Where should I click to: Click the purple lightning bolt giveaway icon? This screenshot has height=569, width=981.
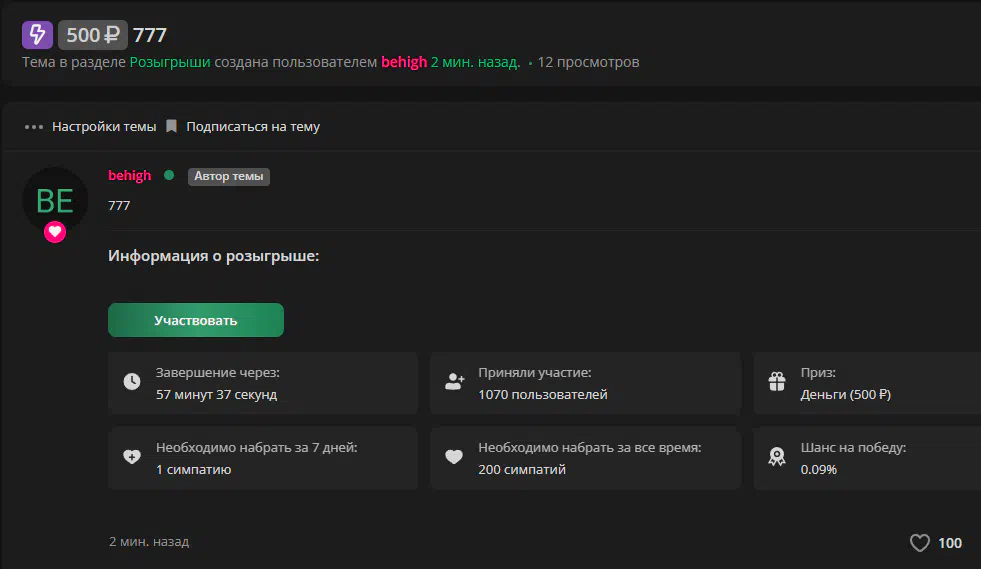[38, 34]
